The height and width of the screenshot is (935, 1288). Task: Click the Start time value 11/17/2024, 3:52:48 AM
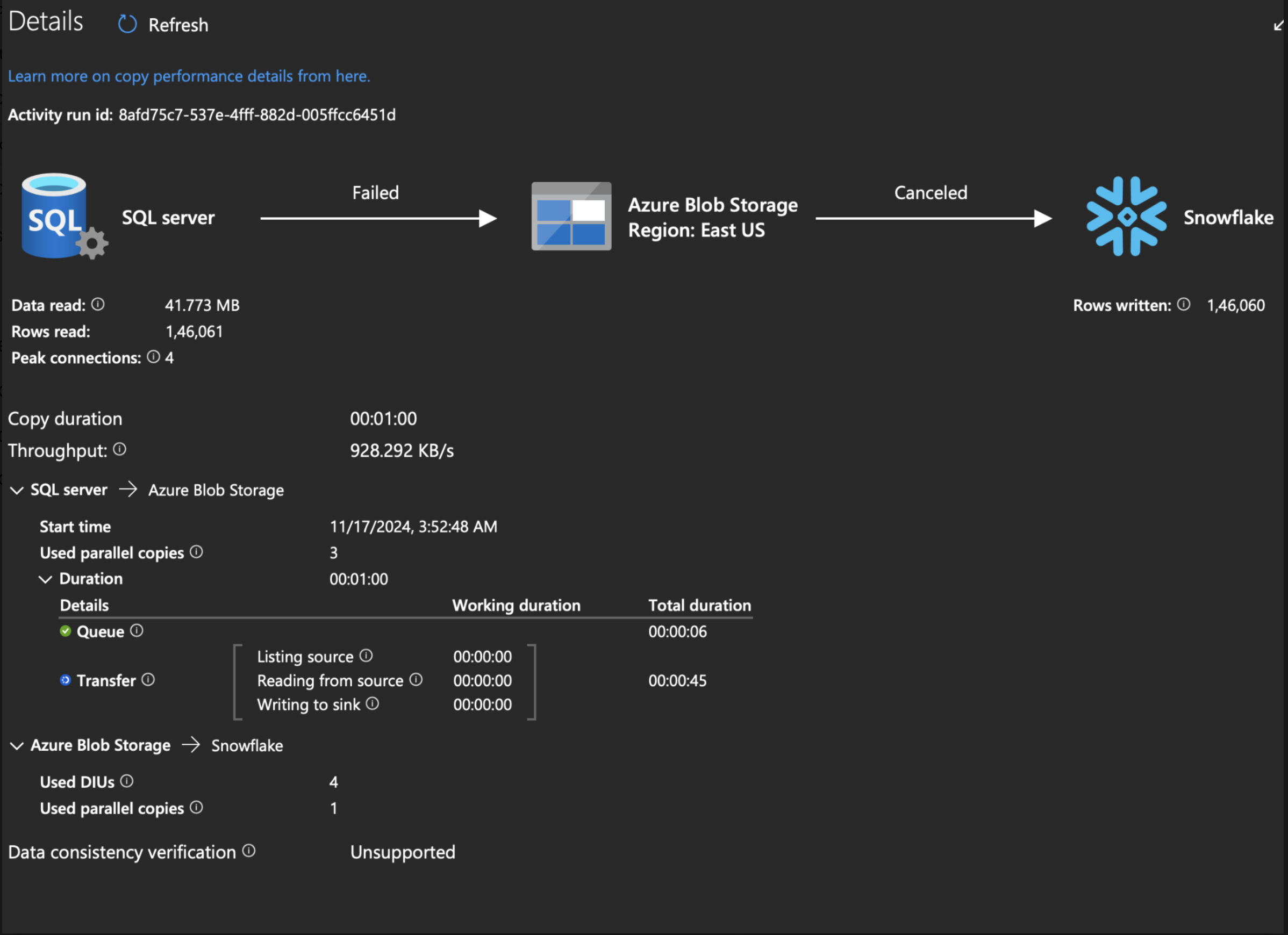(413, 526)
